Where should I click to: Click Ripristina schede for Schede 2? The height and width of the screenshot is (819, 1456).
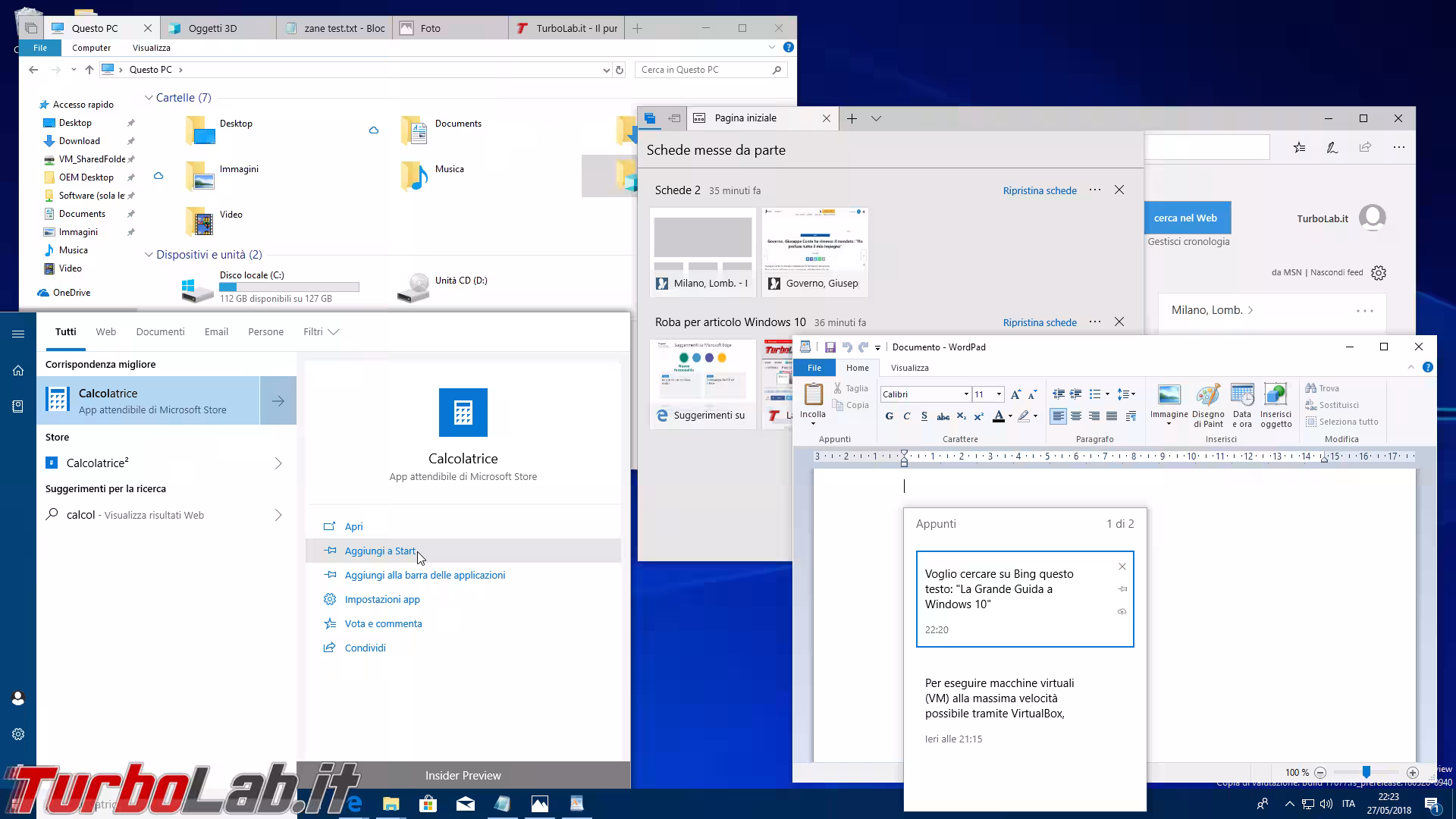coord(1039,190)
